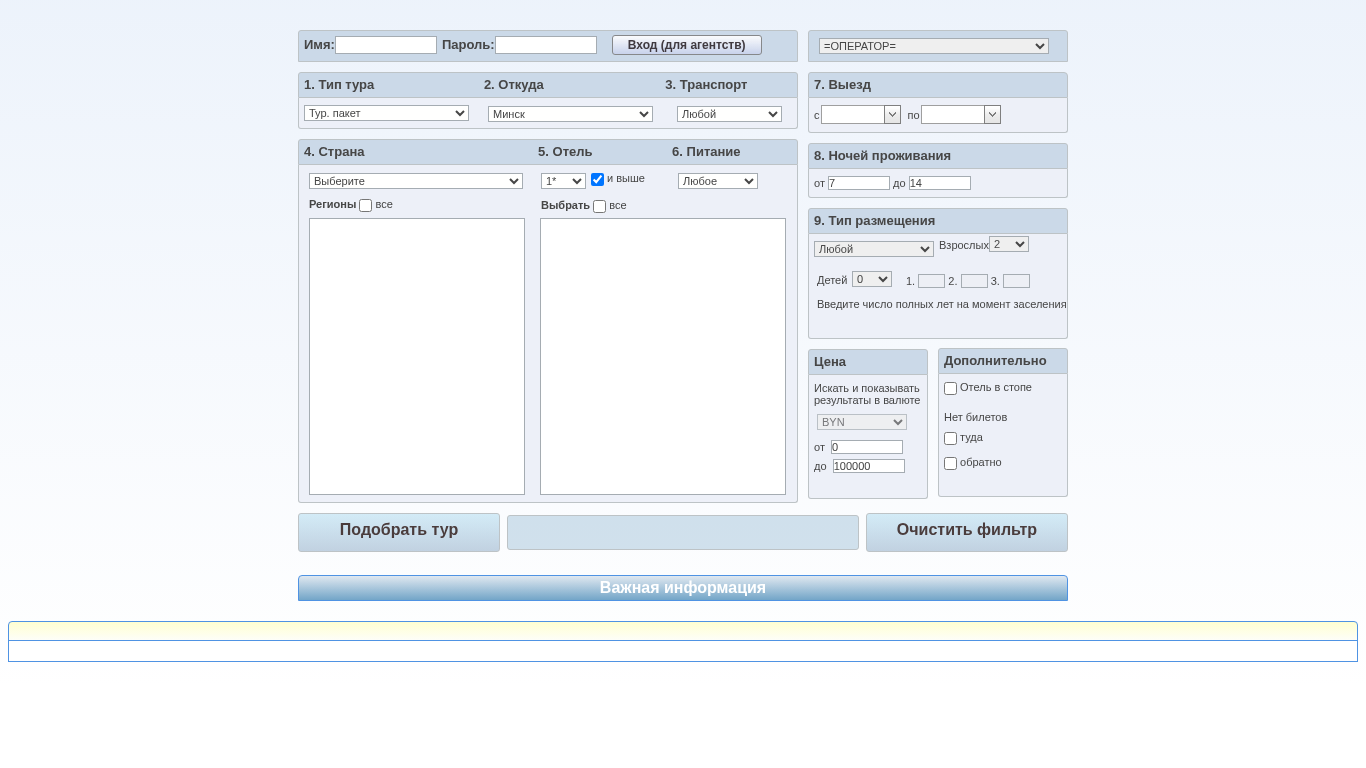Select a country from 'Выберите' dropdown
Image resolution: width=1366 pixels, height=768 pixels.
tap(415, 182)
